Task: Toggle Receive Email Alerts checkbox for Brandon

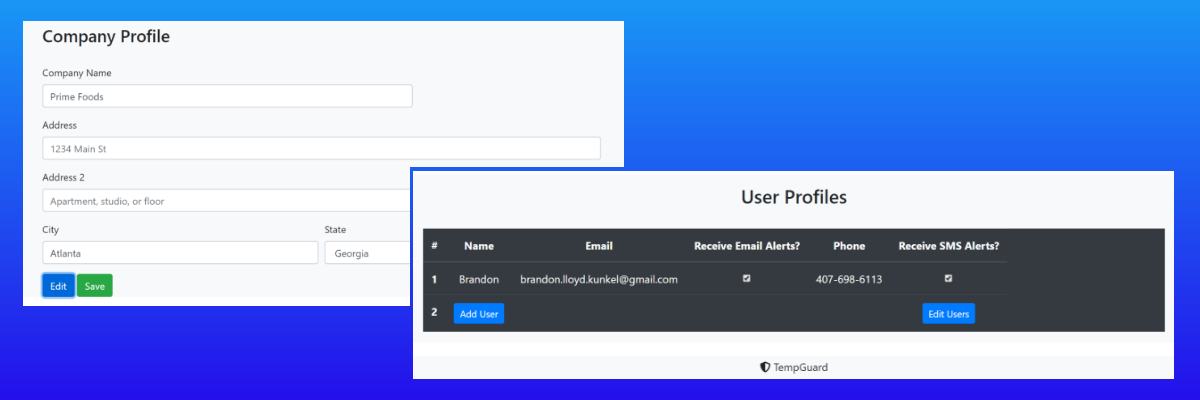Action: pyautogui.click(x=747, y=279)
